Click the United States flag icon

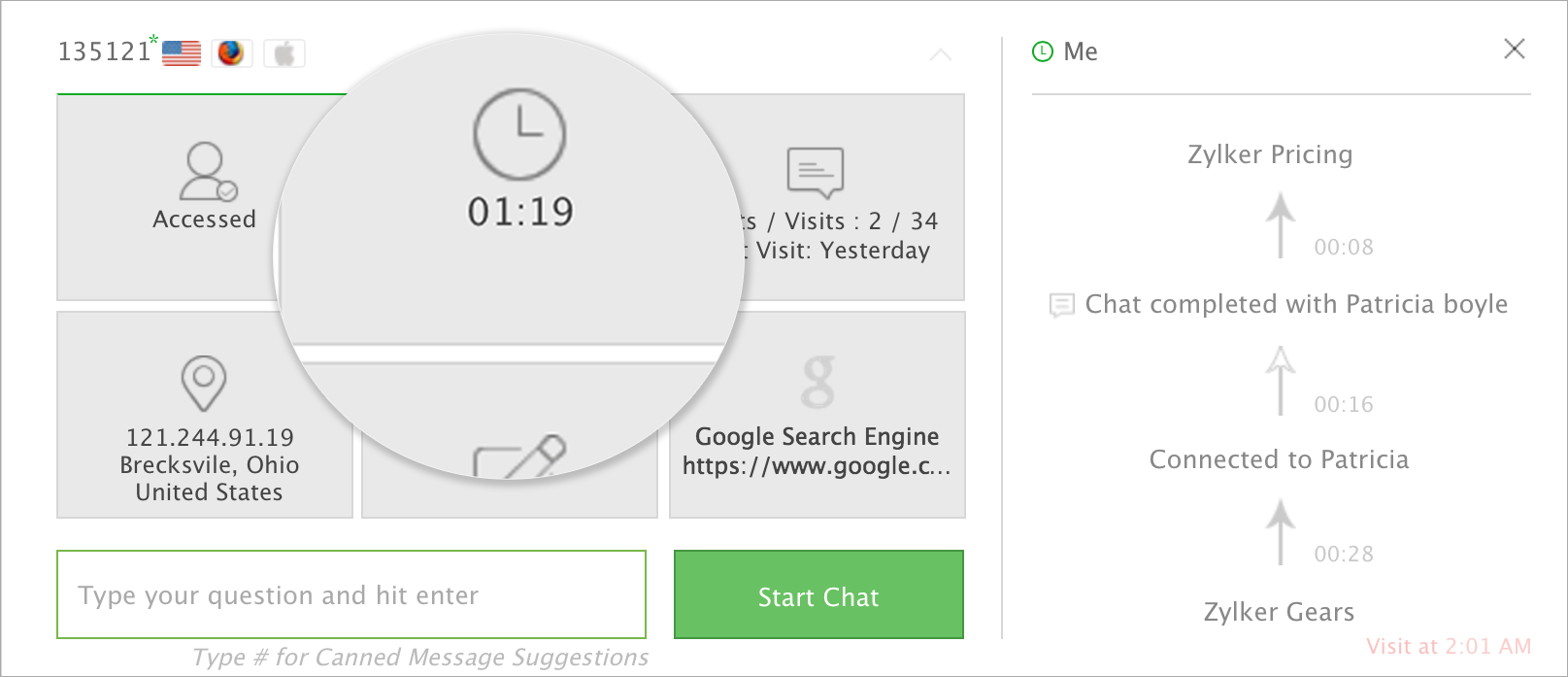(x=182, y=52)
